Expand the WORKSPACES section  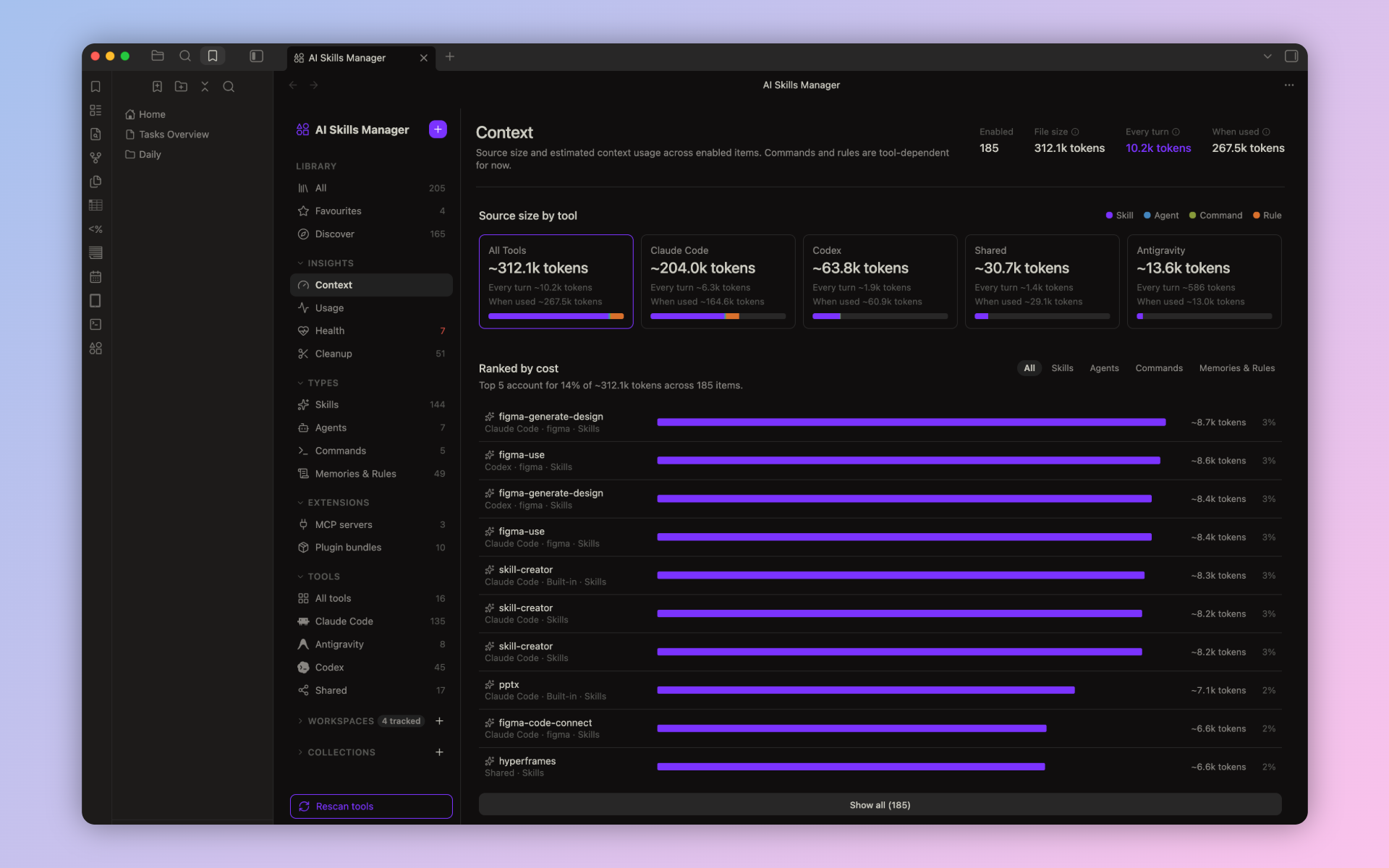tap(335, 721)
